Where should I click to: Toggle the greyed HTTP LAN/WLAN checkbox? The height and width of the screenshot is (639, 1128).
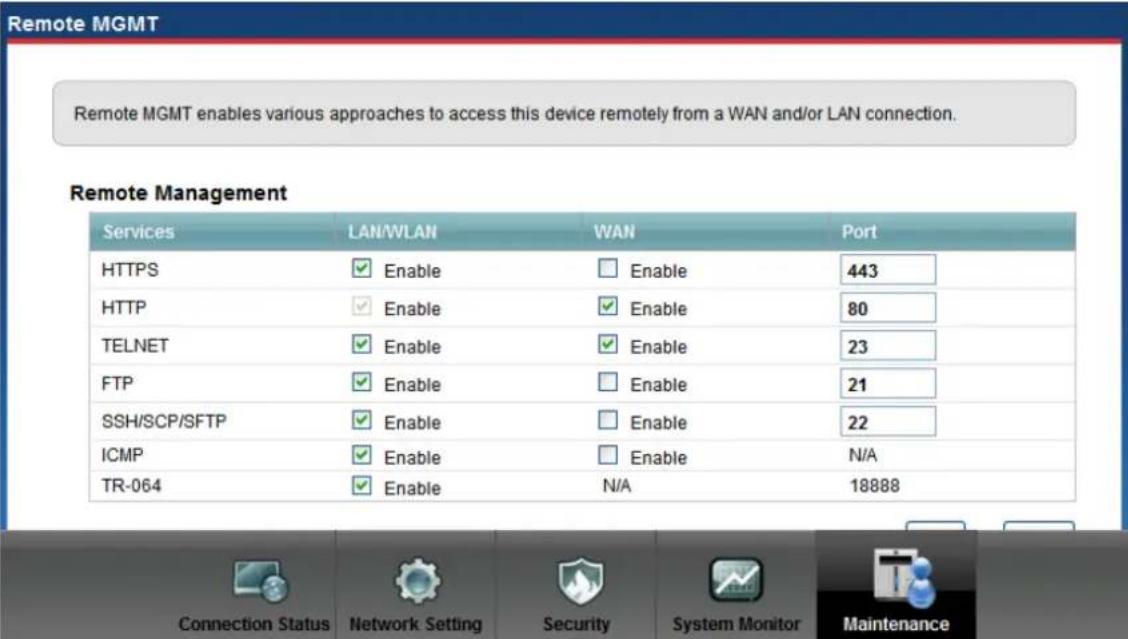361,307
